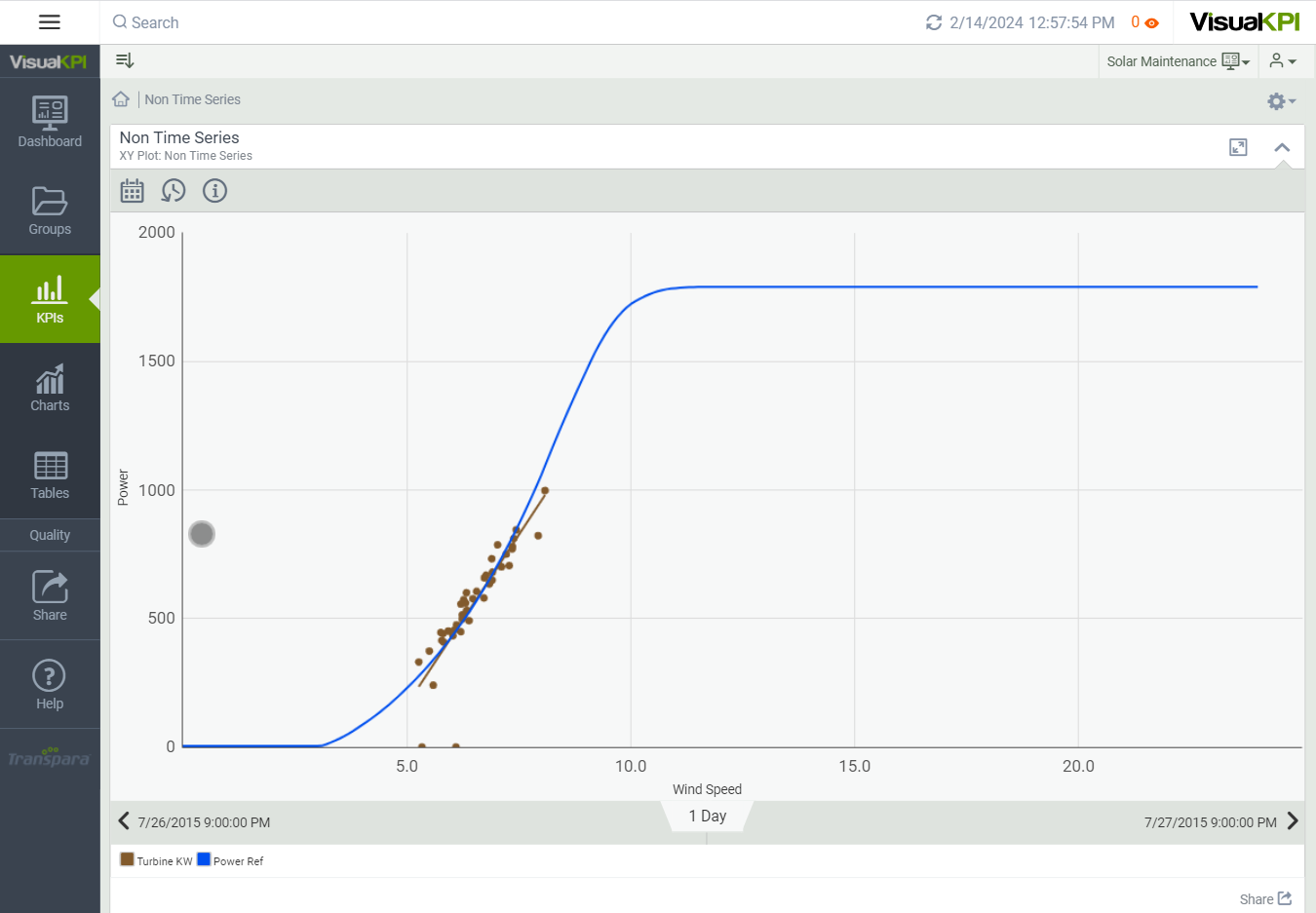Open the hamburger menu
This screenshot has width=1316, height=913.
pyautogui.click(x=50, y=22)
